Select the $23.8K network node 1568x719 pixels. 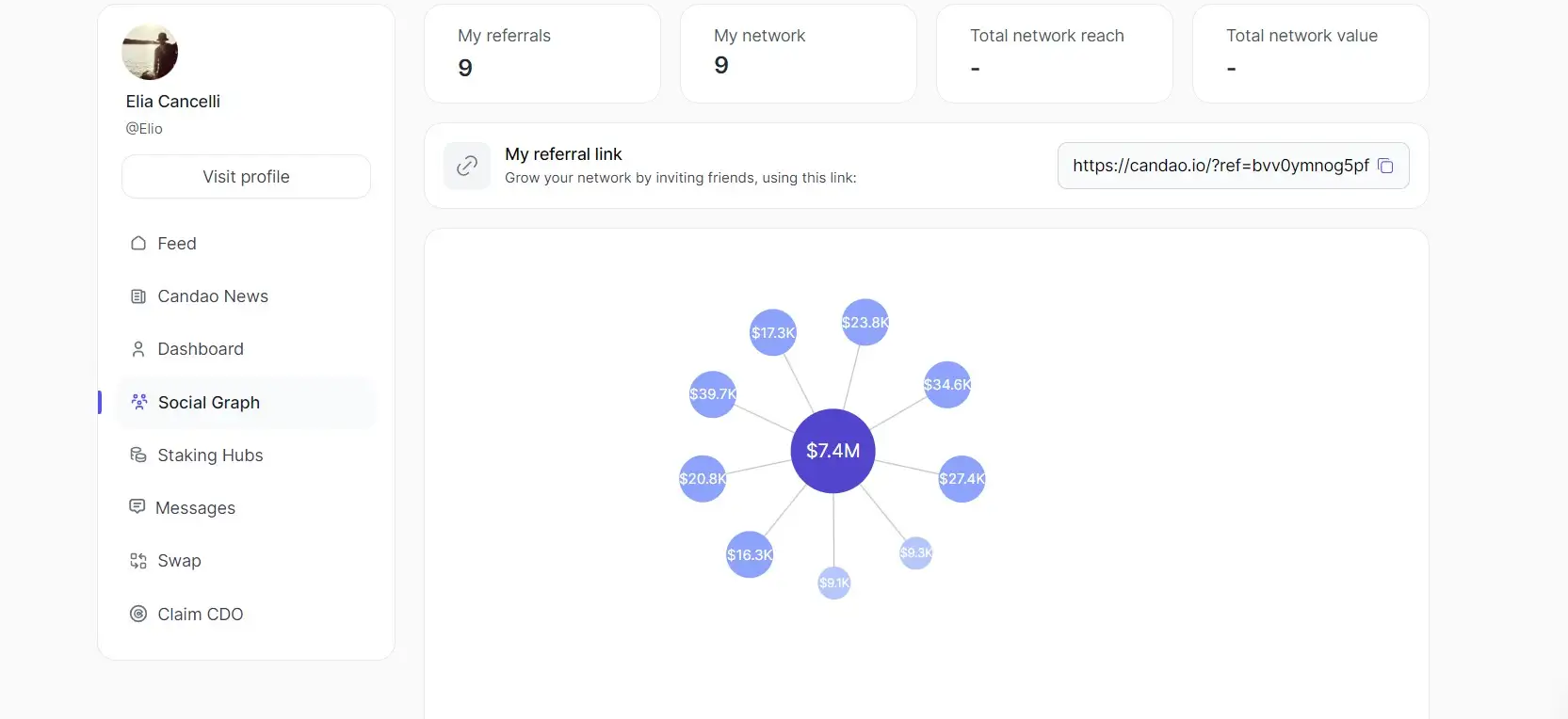tap(865, 322)
